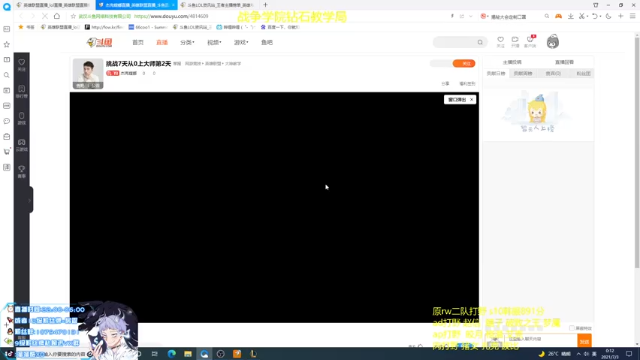Click the gamepad icon in browser toolbar
This screenshot has height=360, width=640.
click(558, 16)
